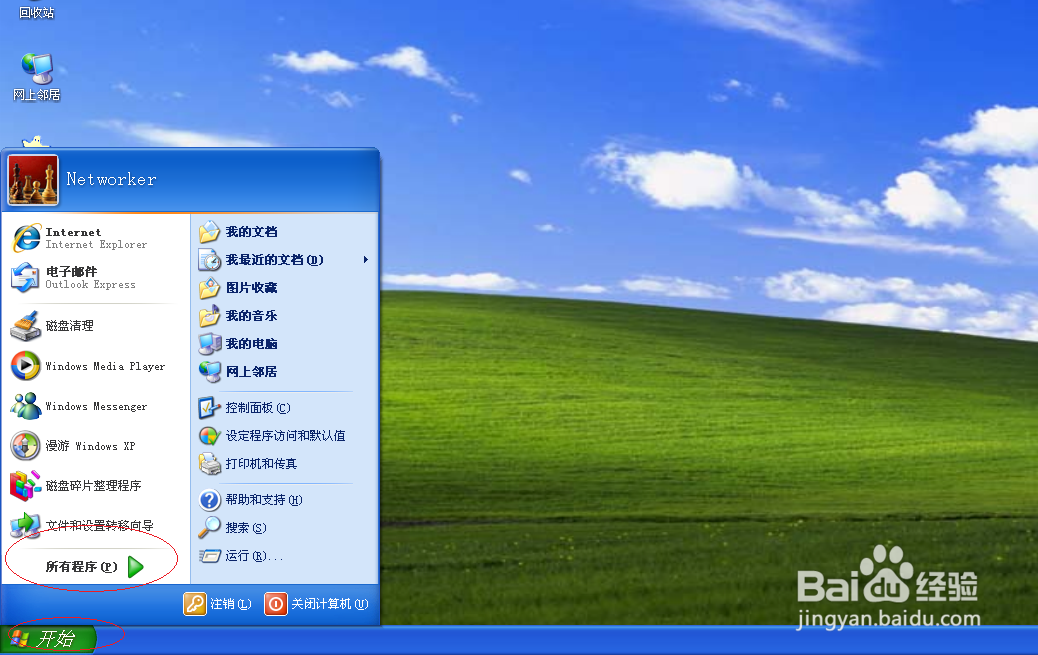Screen dimensions: 1038x655
Task: Open Windows Messenger icon
Action: coord(25,406)
